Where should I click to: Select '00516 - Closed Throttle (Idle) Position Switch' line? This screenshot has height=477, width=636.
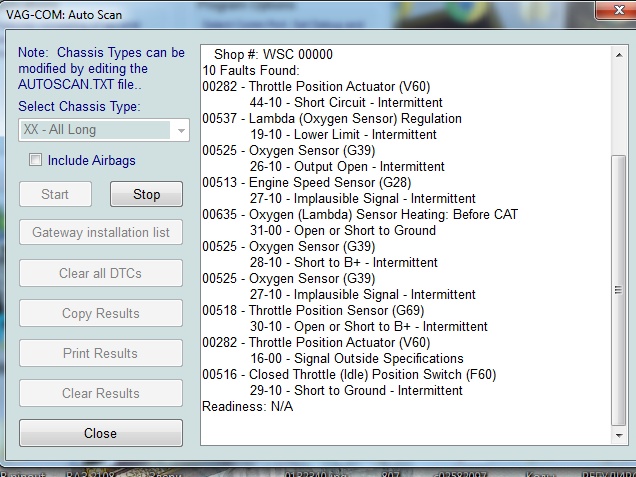coord(349,374)
